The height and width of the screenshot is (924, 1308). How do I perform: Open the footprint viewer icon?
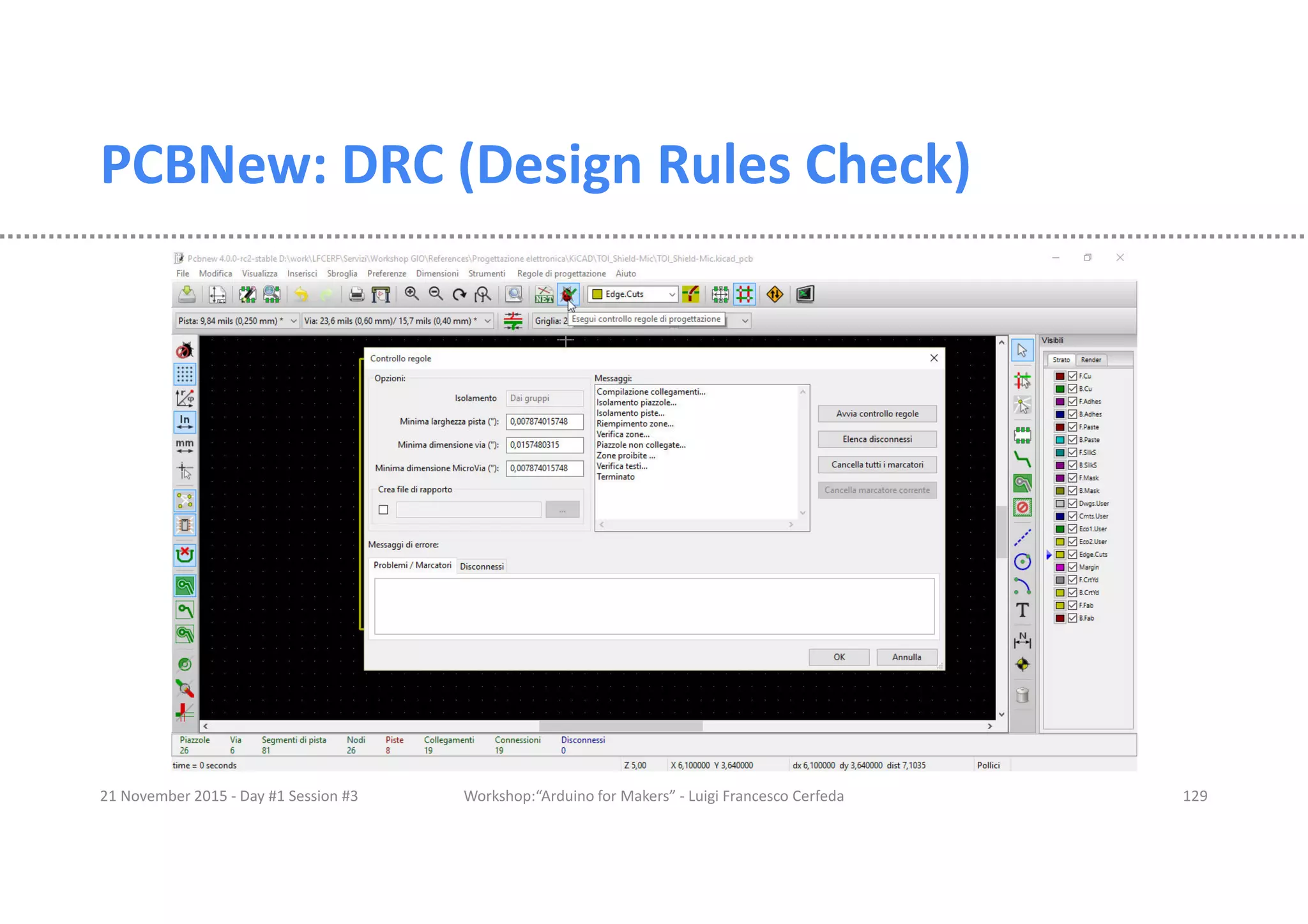[x=271, y=294]
